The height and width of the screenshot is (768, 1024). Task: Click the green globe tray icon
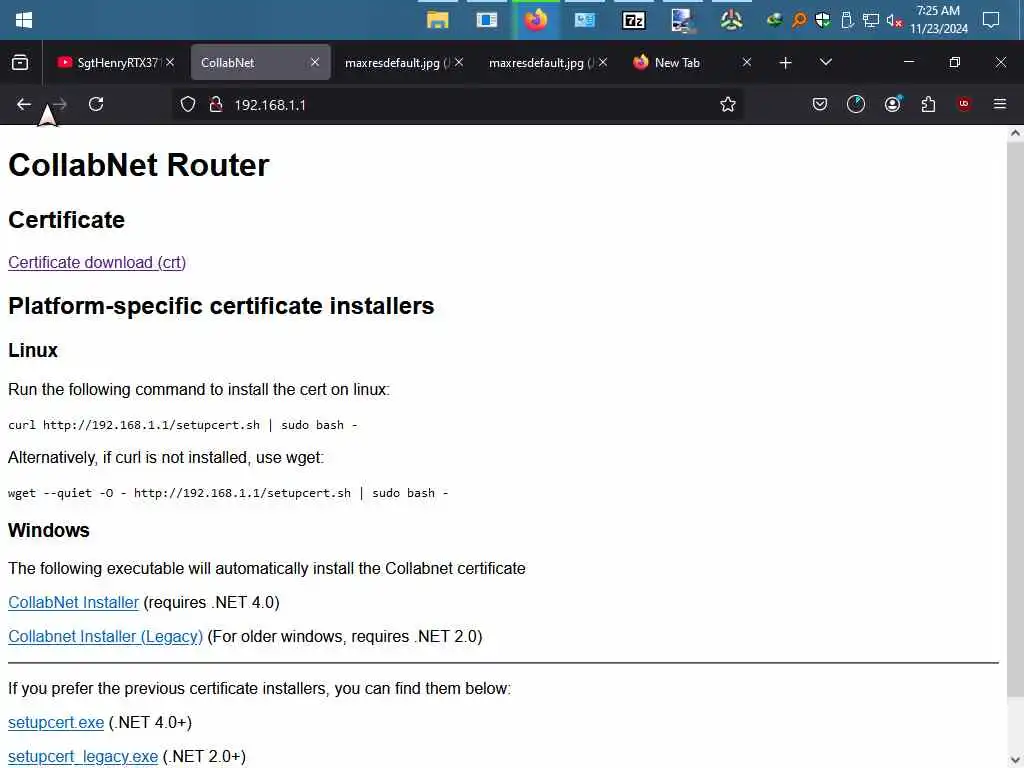coord(775,20)
